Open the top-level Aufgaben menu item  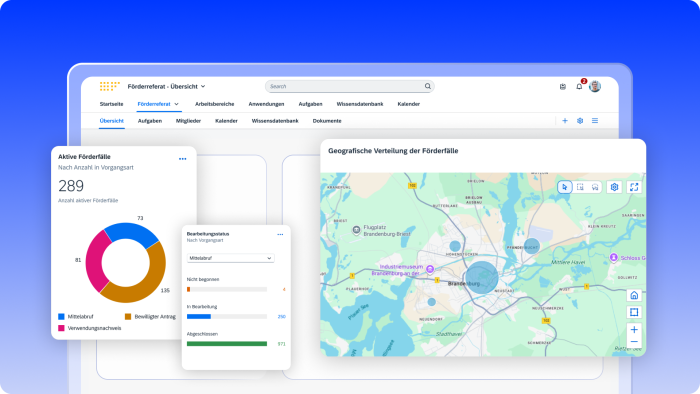tap(310, 104)
